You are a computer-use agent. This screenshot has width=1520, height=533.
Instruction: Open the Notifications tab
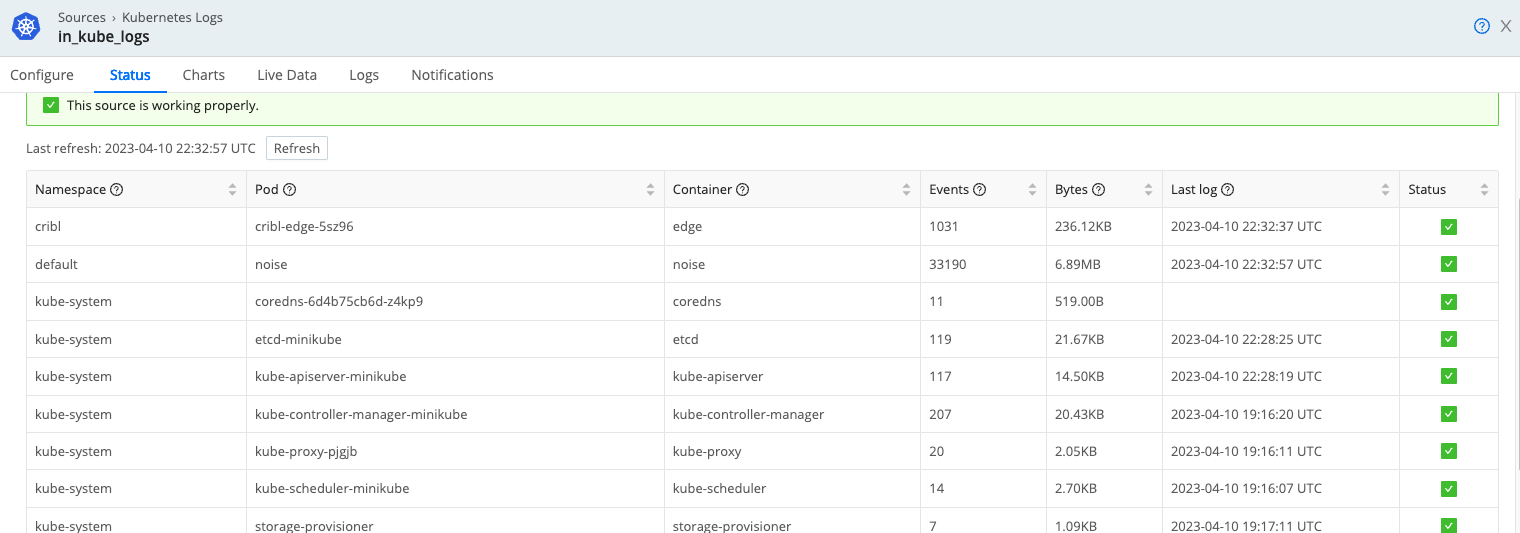coord(452,75)
